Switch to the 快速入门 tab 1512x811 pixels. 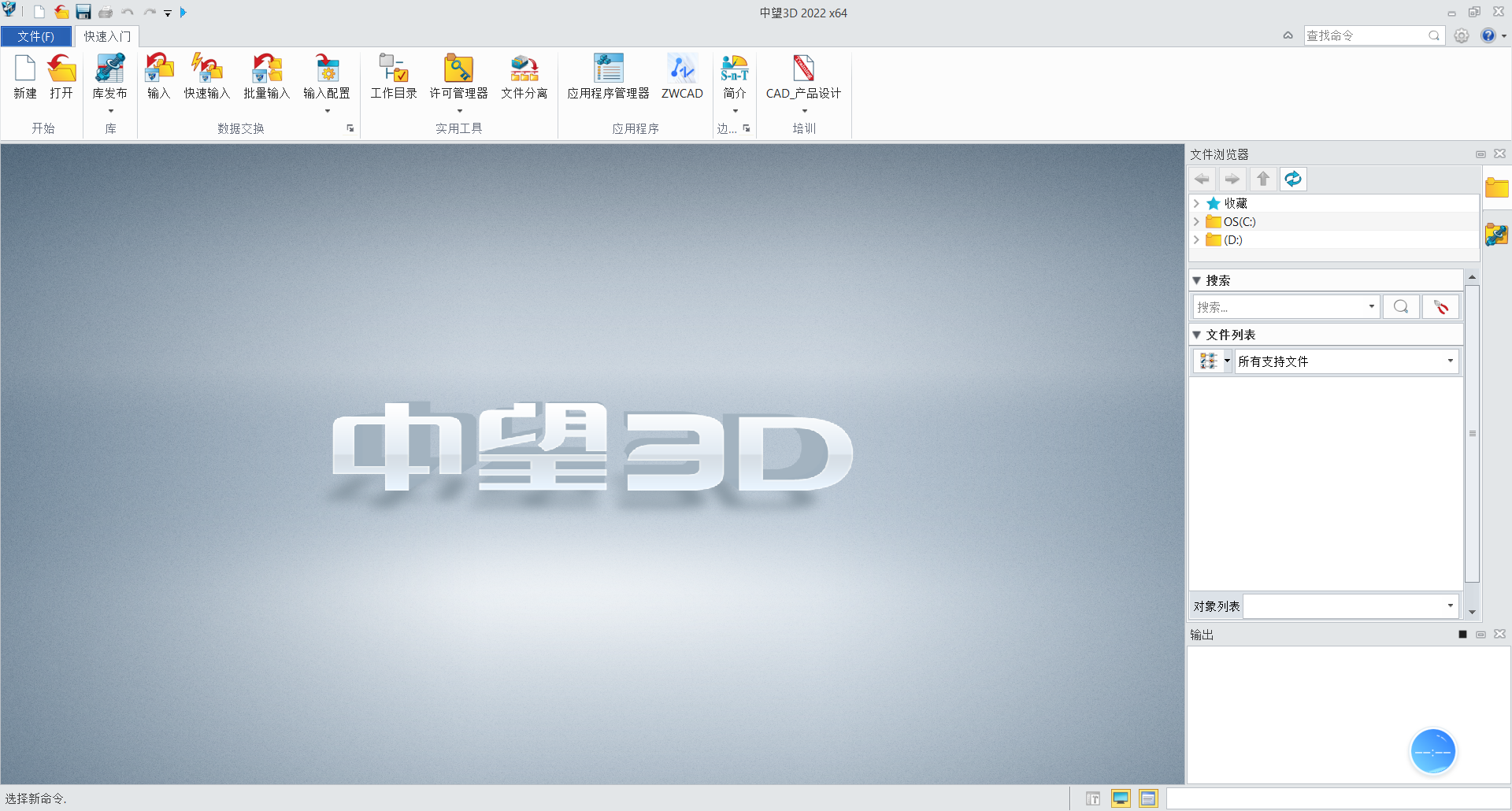[107, 37]
